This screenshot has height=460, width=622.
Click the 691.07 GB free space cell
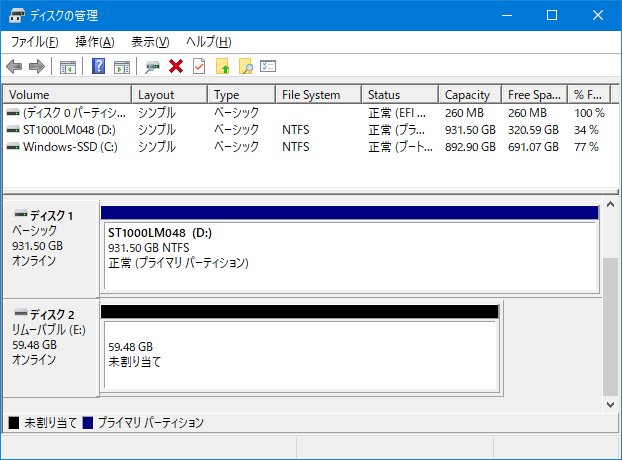tap(533, 147)
